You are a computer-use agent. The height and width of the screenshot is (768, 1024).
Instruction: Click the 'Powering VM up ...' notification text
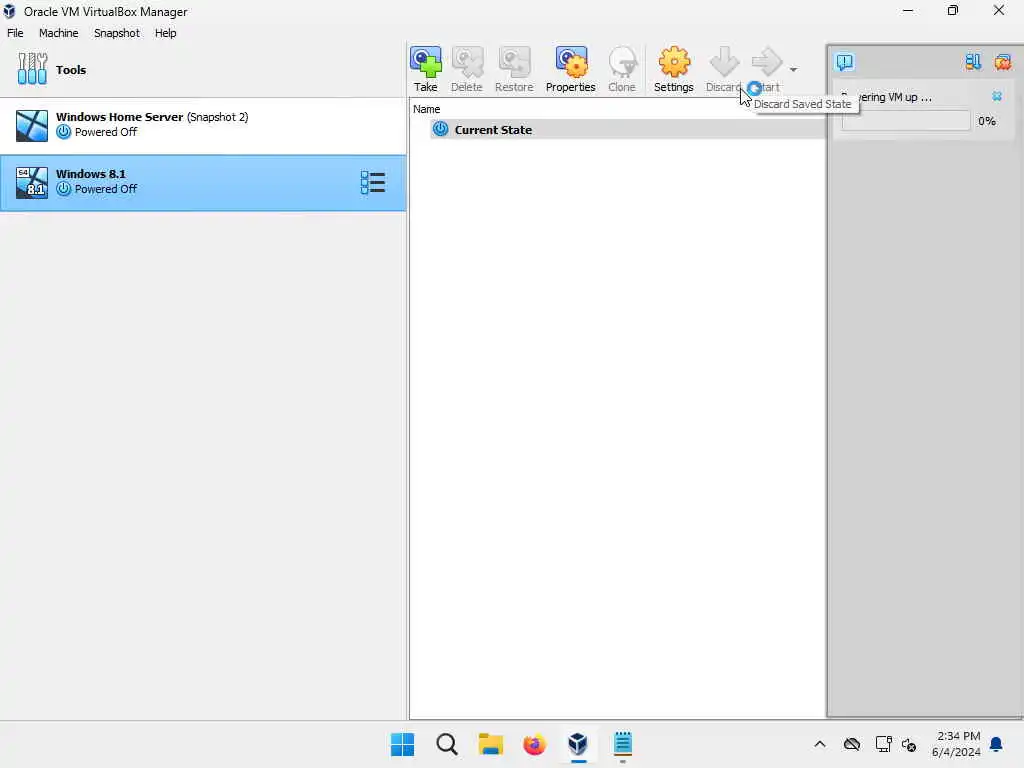coord(886,97)
